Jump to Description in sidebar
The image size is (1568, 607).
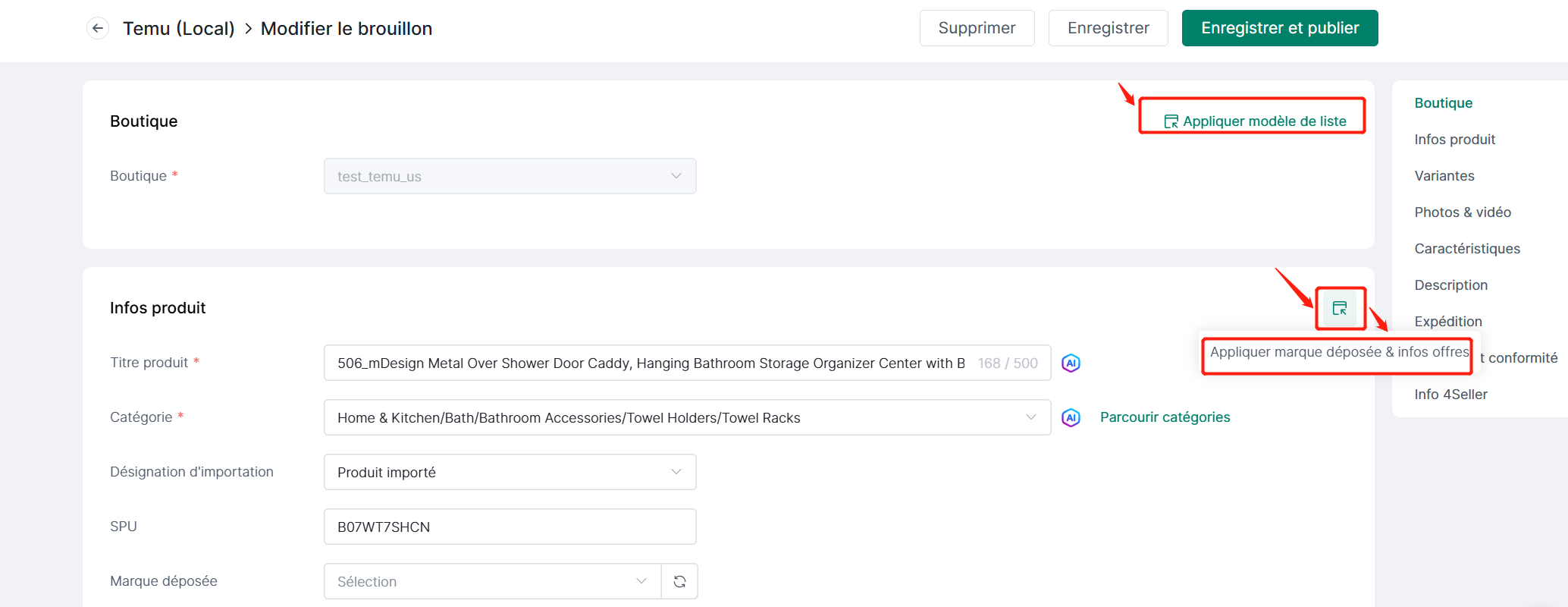tap(1450, 285)
